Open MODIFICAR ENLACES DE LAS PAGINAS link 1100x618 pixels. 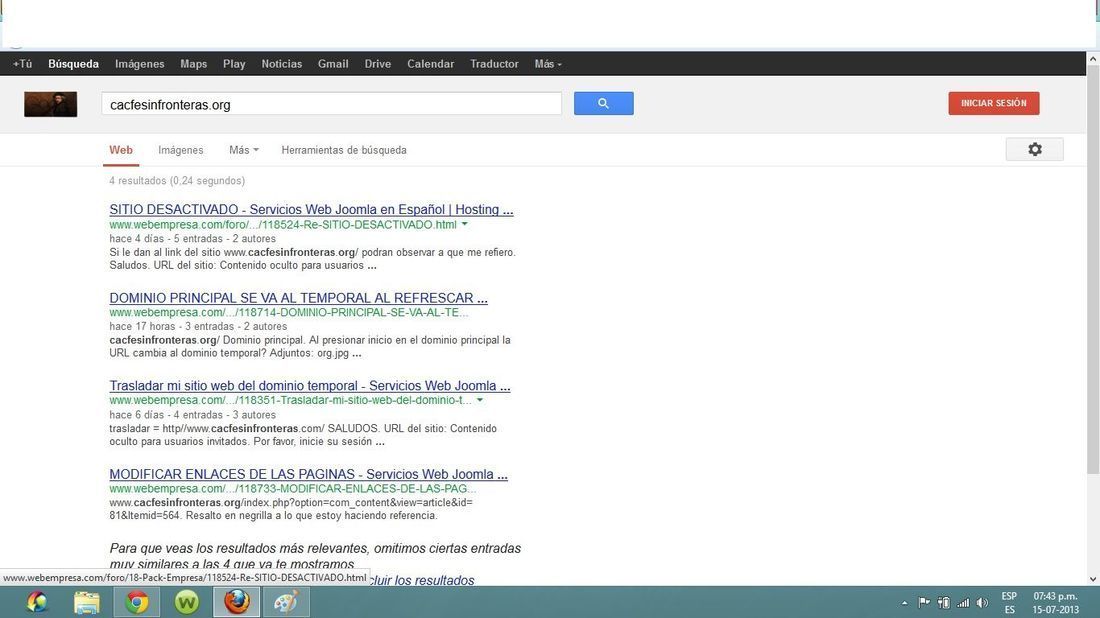[x=308, y=474]
